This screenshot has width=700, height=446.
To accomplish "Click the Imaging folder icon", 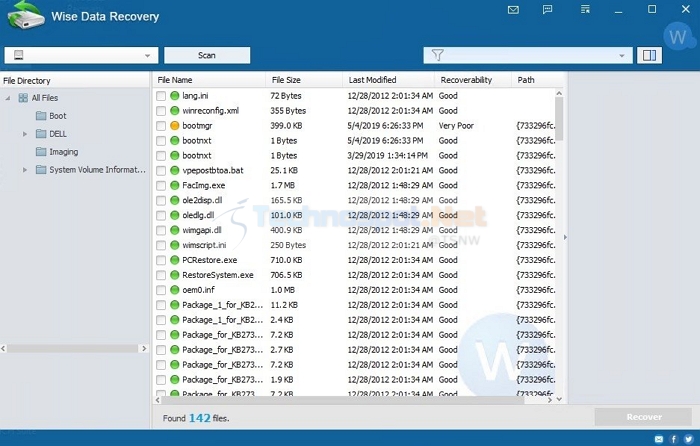I will pos(41,152).
